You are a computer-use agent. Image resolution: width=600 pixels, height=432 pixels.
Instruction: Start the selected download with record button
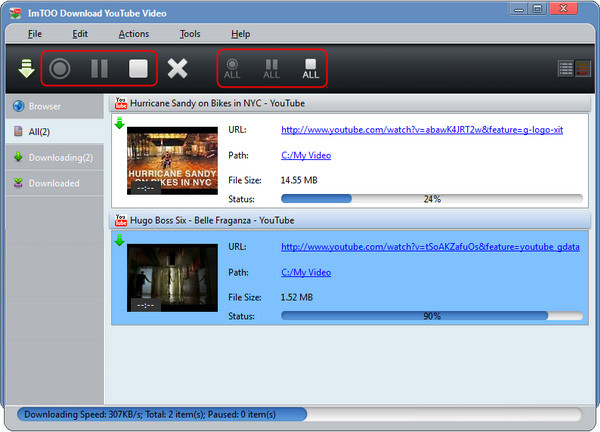click(60, 68)
